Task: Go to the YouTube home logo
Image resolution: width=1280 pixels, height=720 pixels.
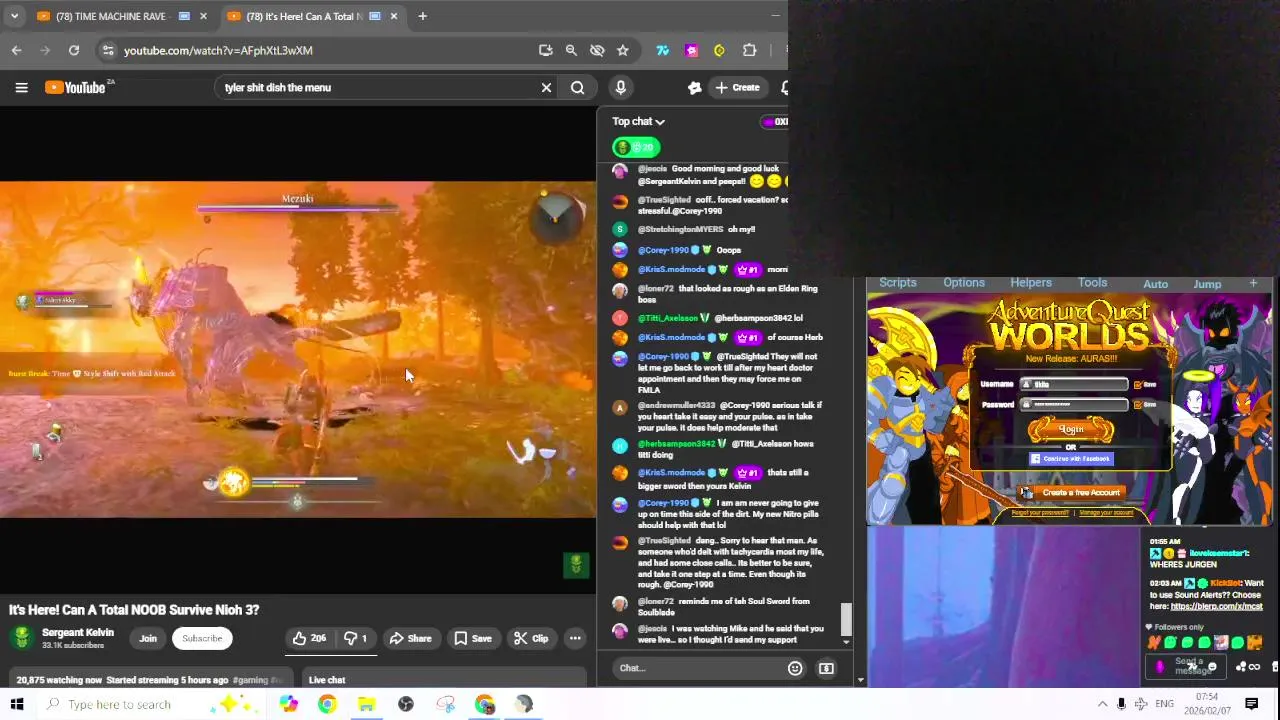Action: point(75,88)
